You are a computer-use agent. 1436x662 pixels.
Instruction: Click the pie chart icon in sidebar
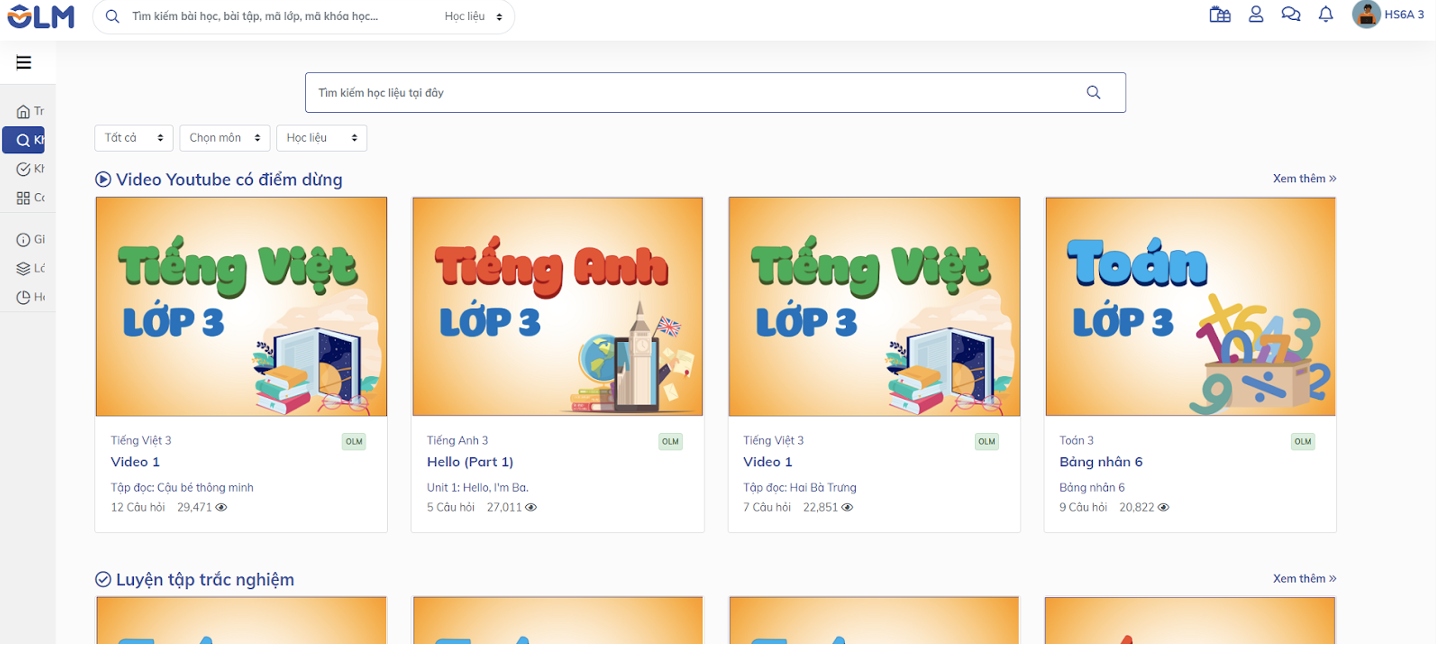click(24, 297)
